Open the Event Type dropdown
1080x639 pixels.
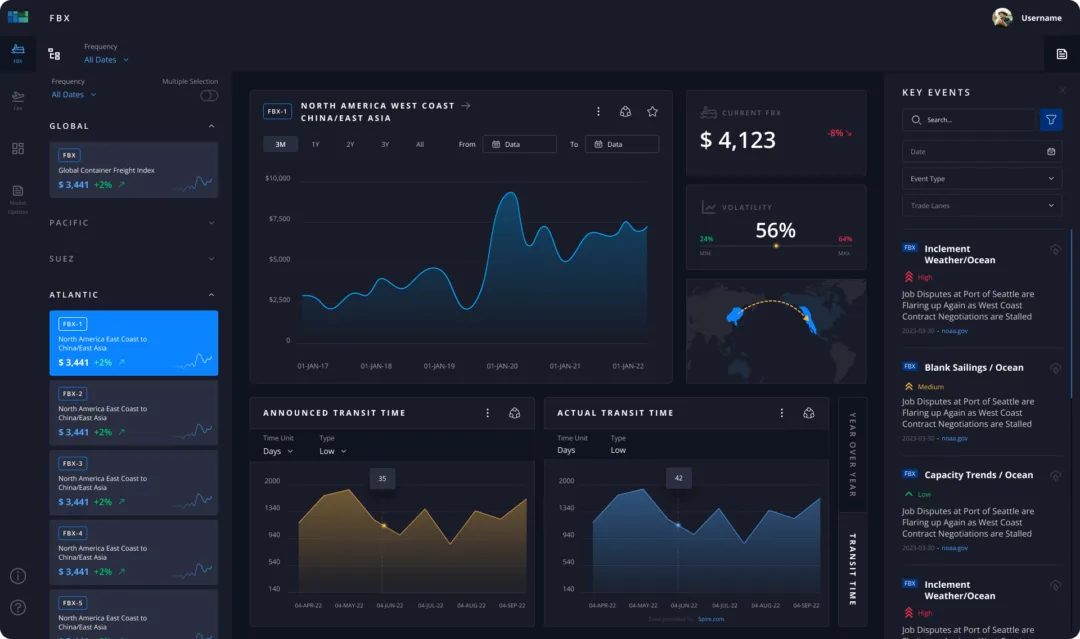click(x=982, y=178)
